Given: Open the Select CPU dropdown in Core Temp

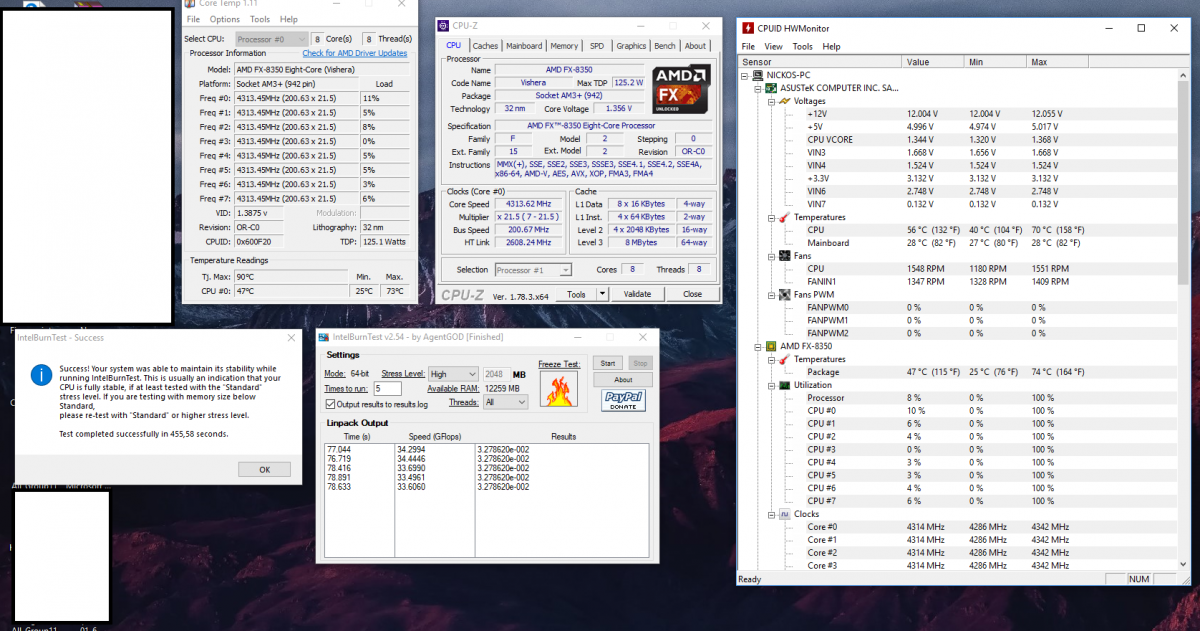Looking at the screenshot, I should point(273,39).
